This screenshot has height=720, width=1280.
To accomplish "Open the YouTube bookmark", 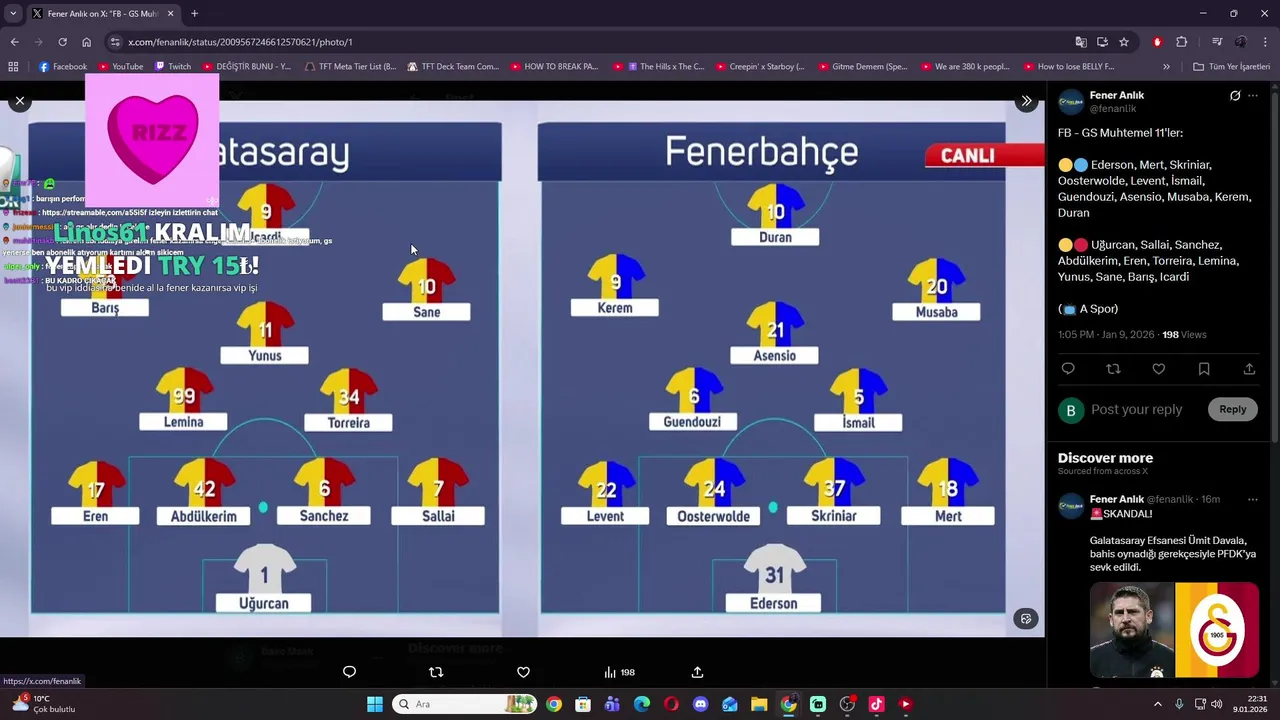I will [120, 67].
